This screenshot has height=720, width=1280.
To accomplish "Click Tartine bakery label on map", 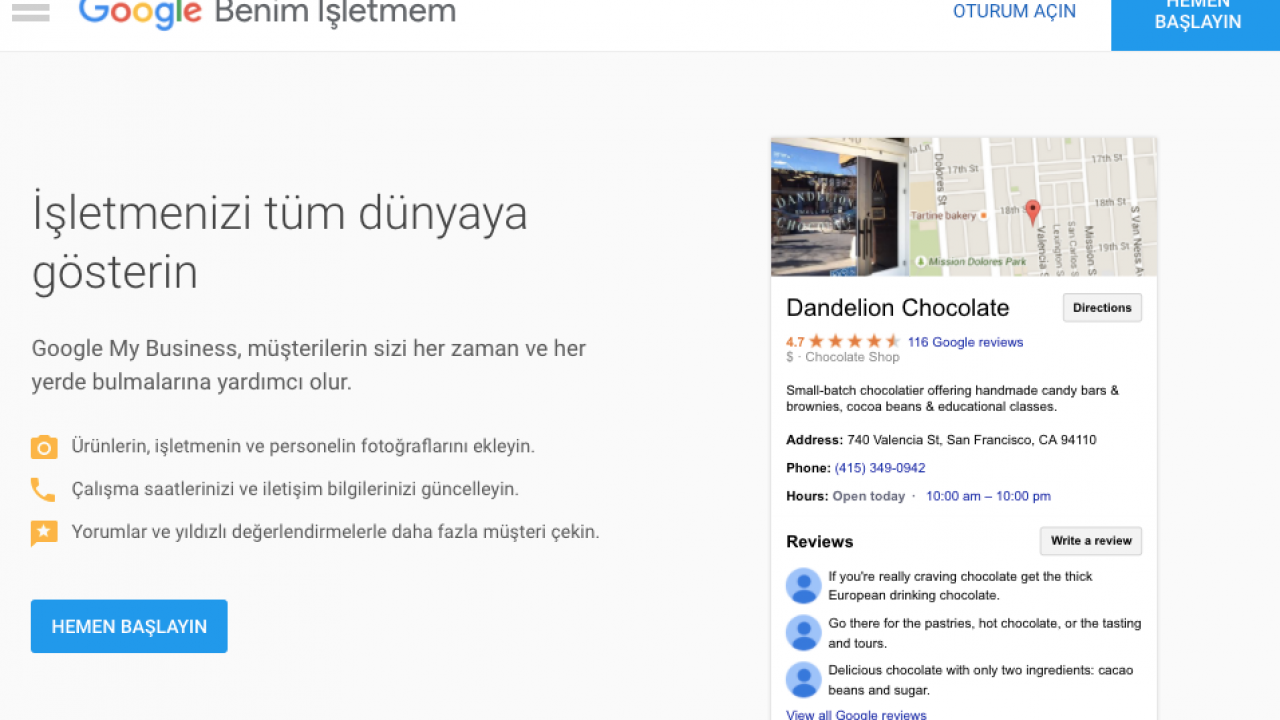I will point(942,216).
